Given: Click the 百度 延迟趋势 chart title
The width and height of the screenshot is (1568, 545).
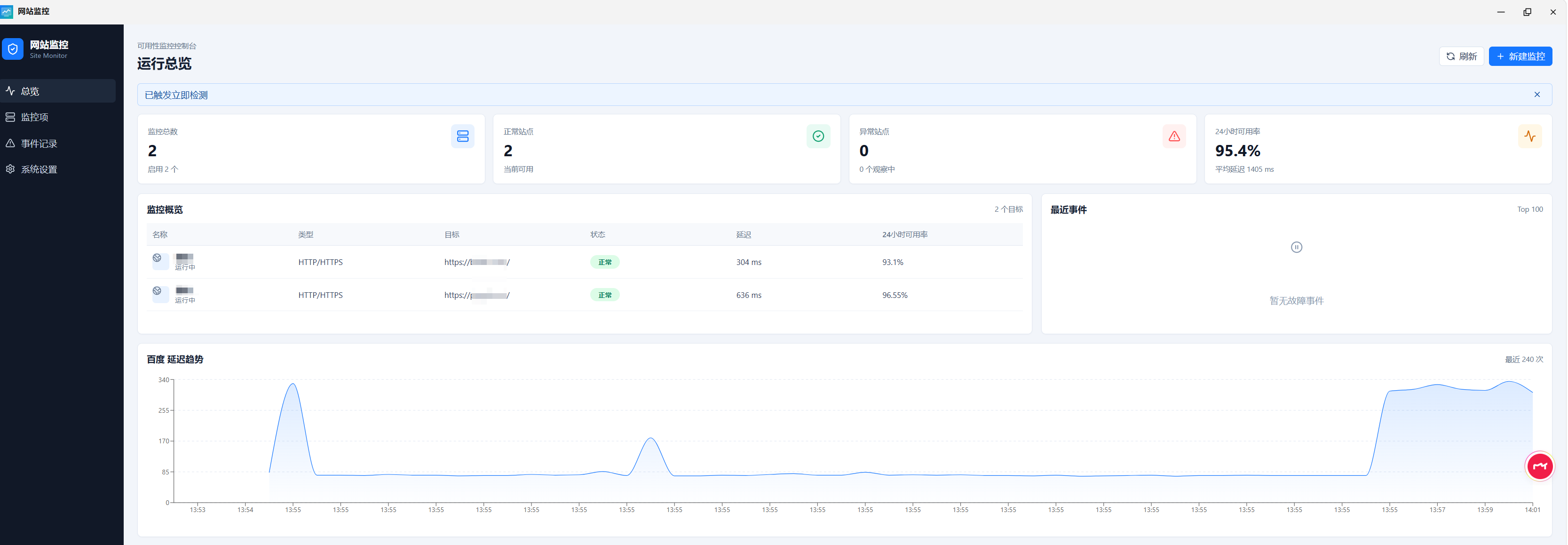Looking at the screenshot, I should (174, 359).
